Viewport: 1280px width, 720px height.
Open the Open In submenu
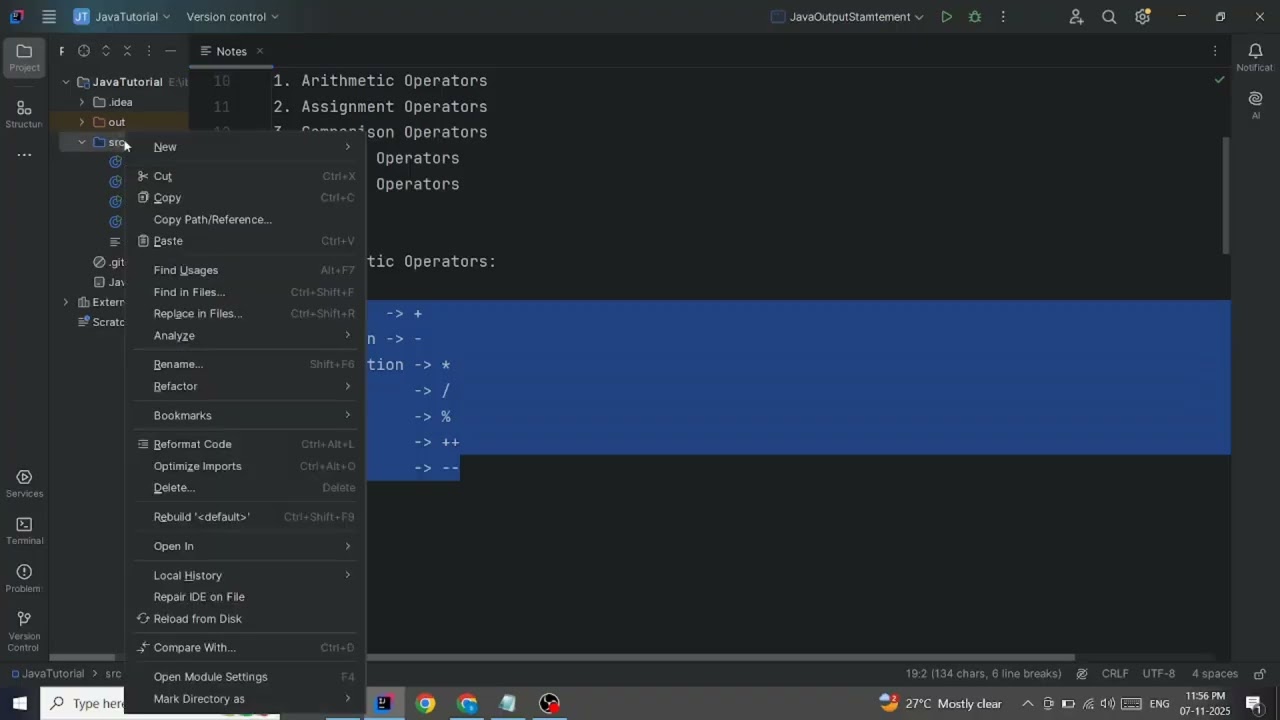(x=246, y=546)
